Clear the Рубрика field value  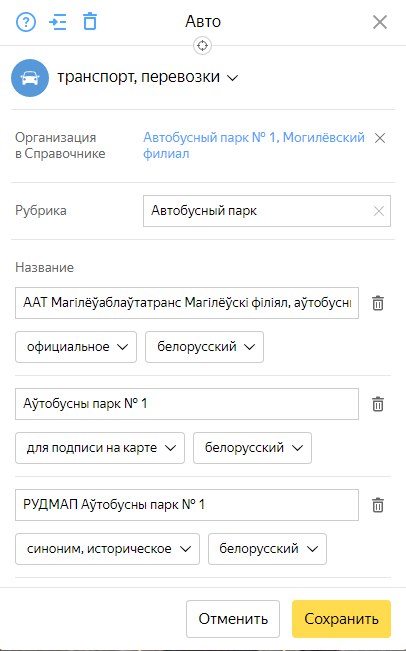pos(379,211)
